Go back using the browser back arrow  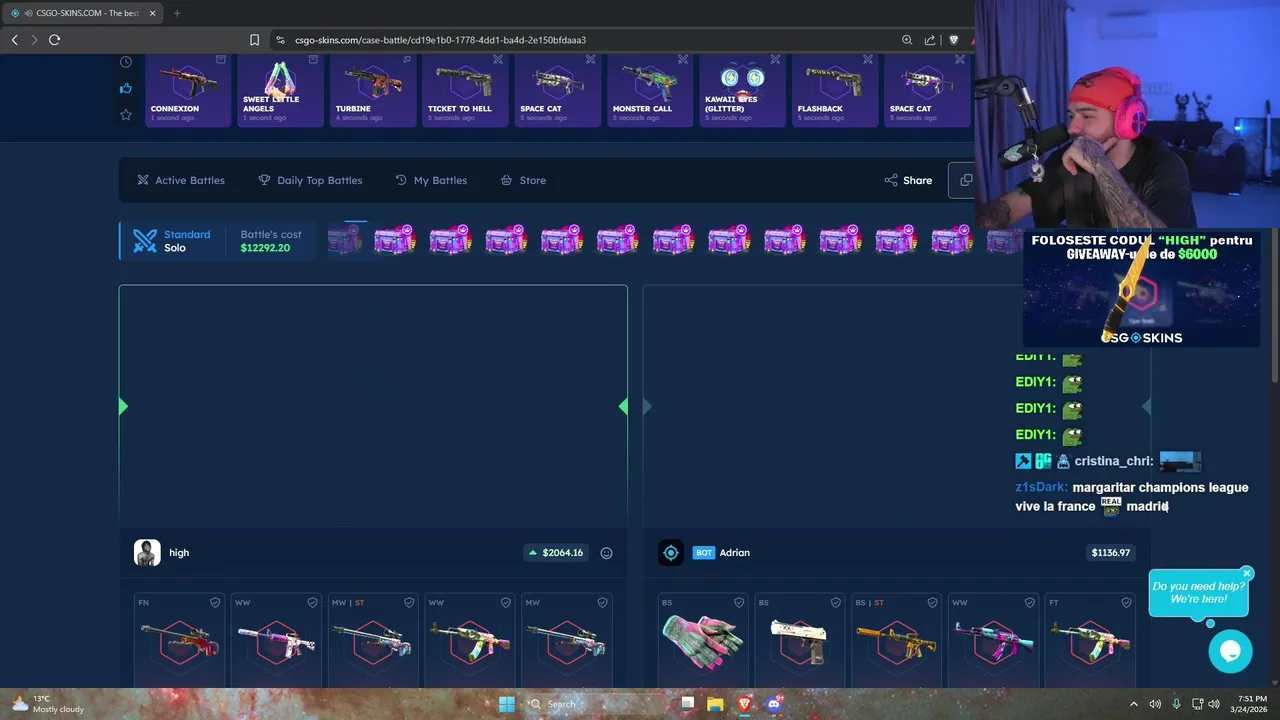point(14,40)
